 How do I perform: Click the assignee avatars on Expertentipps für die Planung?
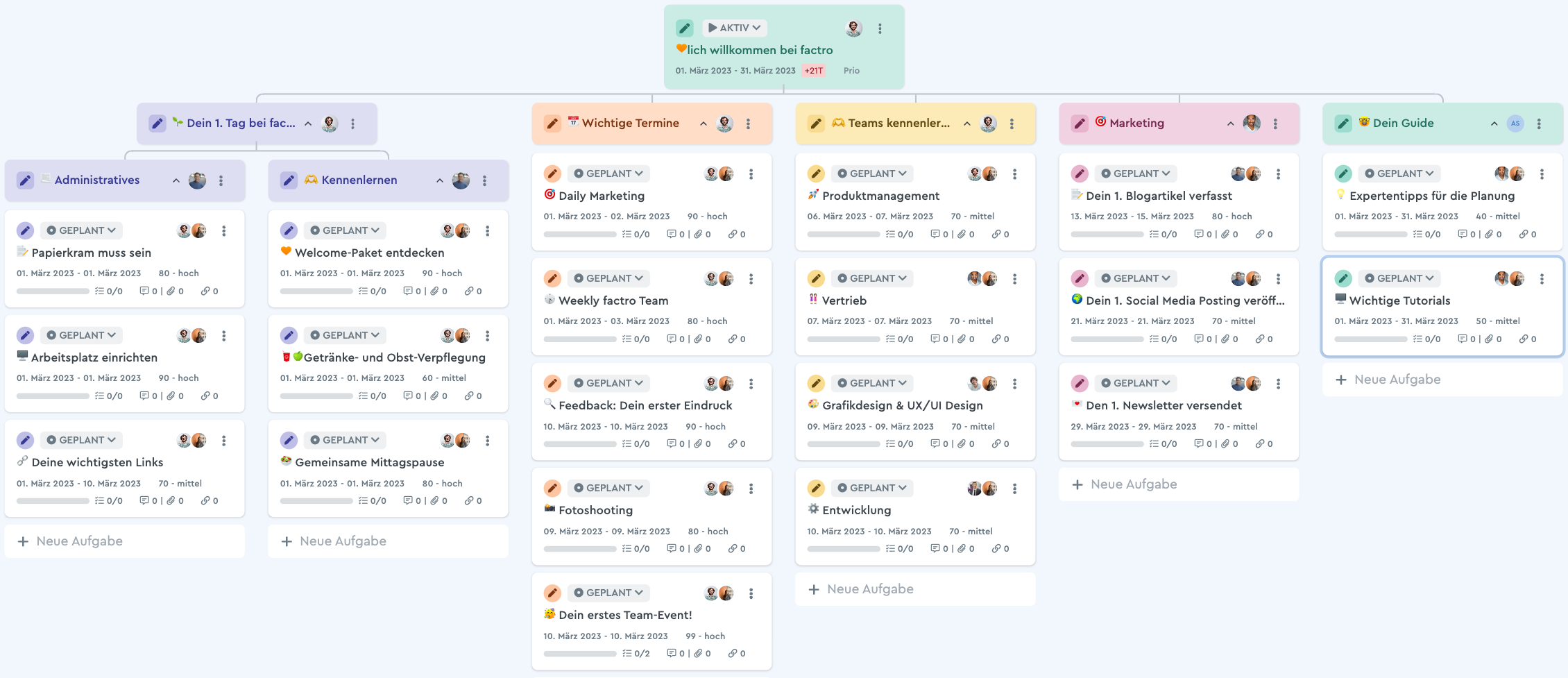(x=1510, y=173)
